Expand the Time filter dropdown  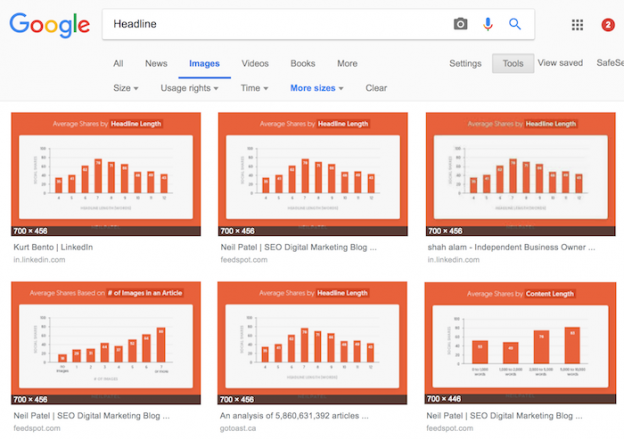(254, 88)
